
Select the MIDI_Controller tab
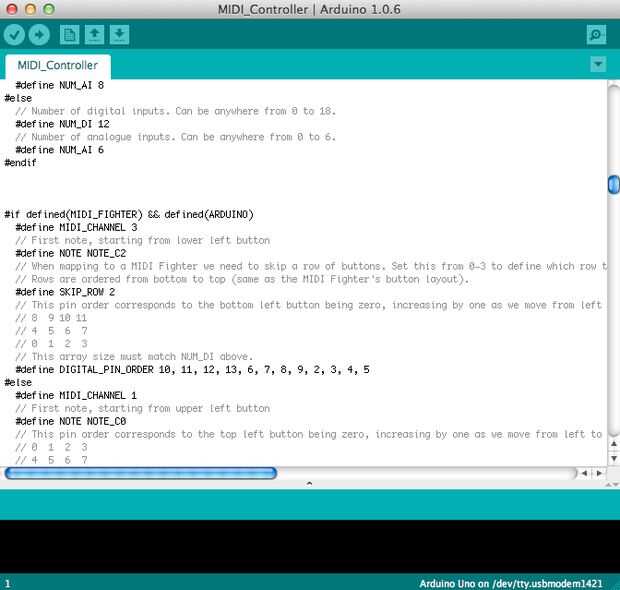58,66
